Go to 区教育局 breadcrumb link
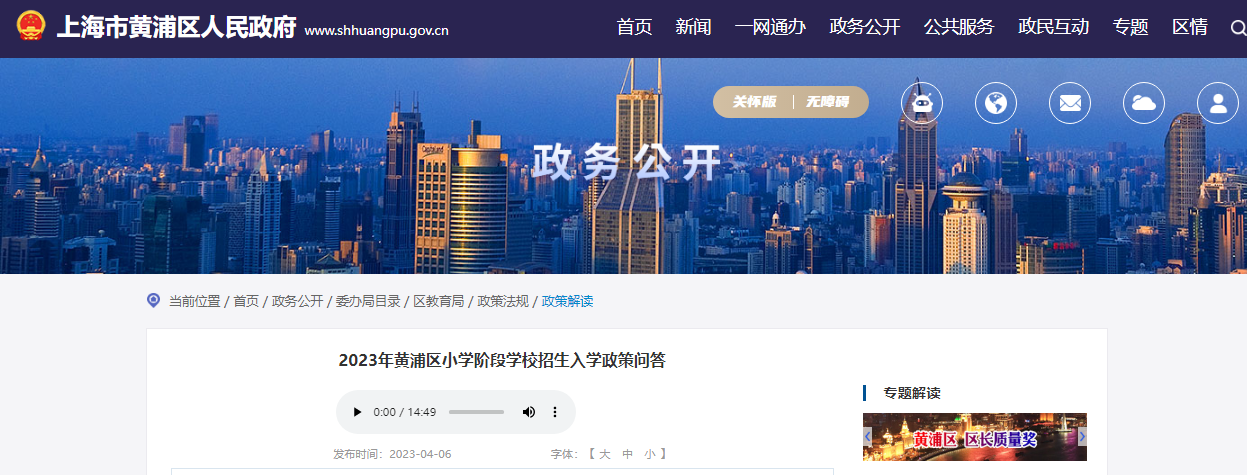The image size is (1247, 475). coord(439,301)
